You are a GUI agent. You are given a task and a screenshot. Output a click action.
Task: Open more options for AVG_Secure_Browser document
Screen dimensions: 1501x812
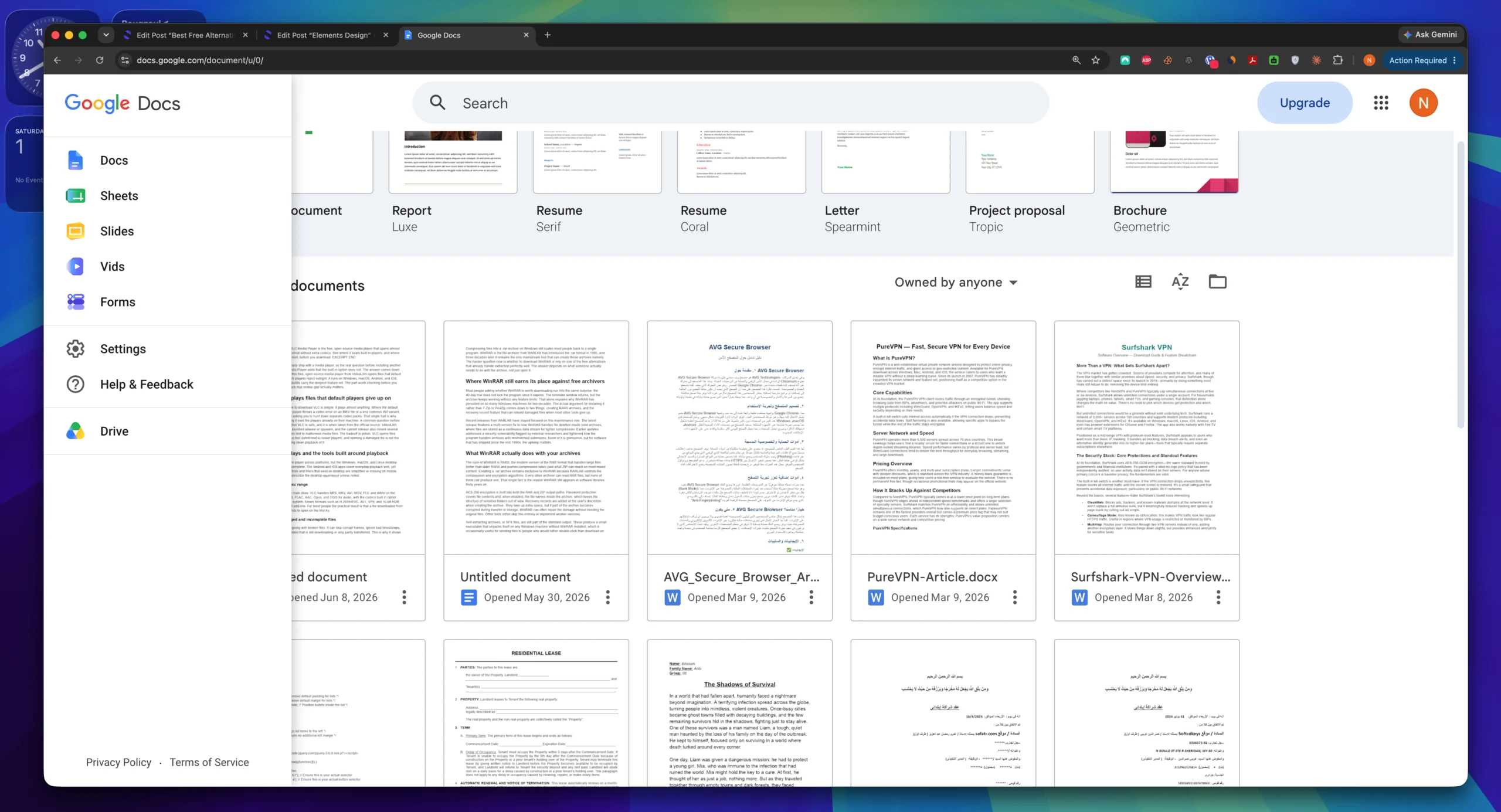point(811,597)
